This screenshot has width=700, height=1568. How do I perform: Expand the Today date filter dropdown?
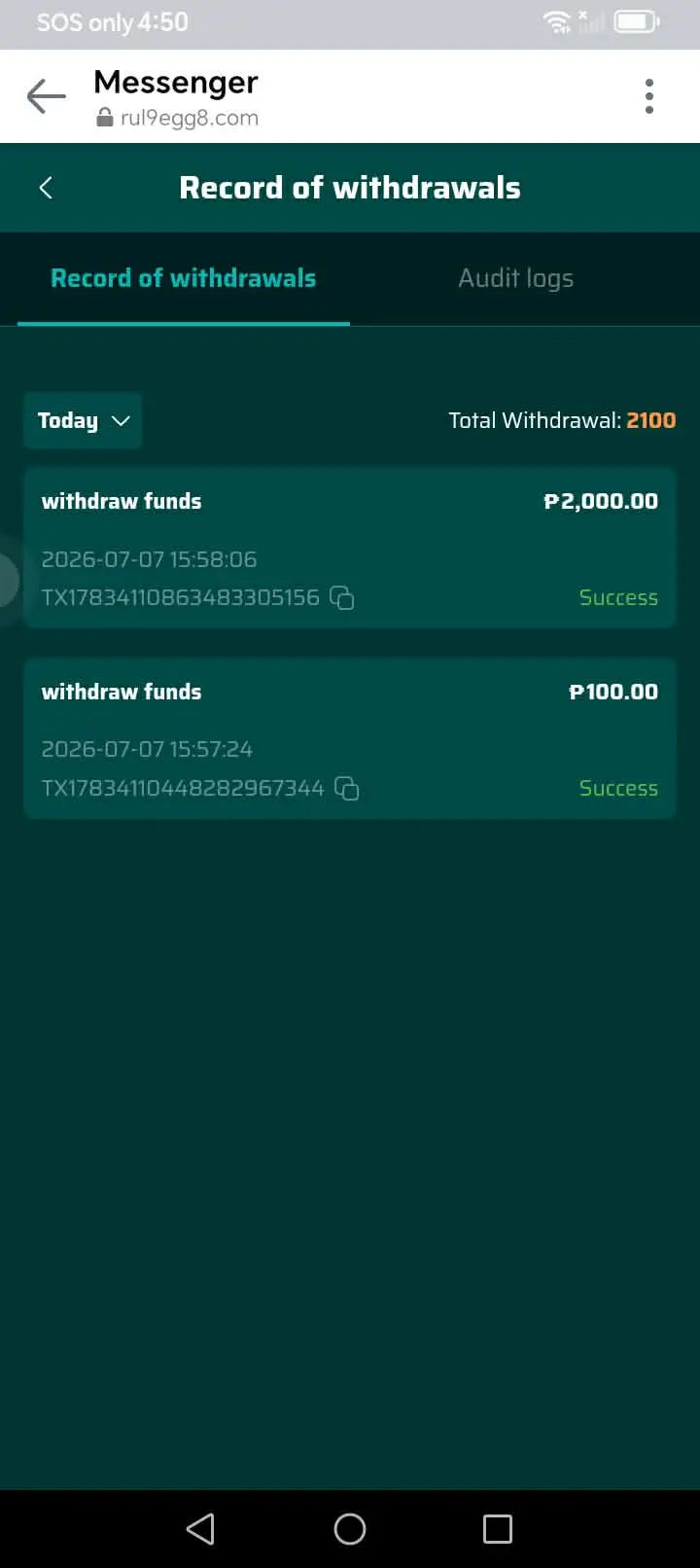[83, 420]
